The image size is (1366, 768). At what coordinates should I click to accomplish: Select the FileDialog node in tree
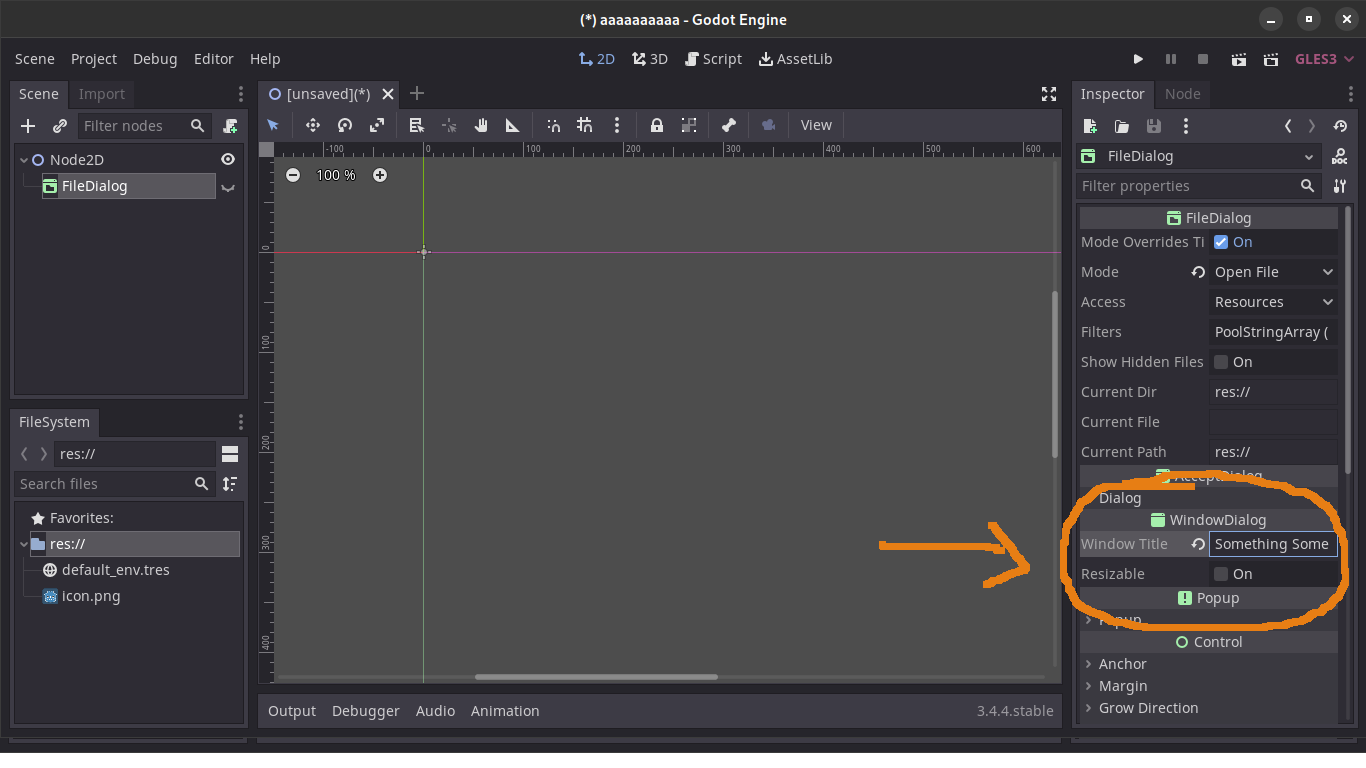pos(128,186)
